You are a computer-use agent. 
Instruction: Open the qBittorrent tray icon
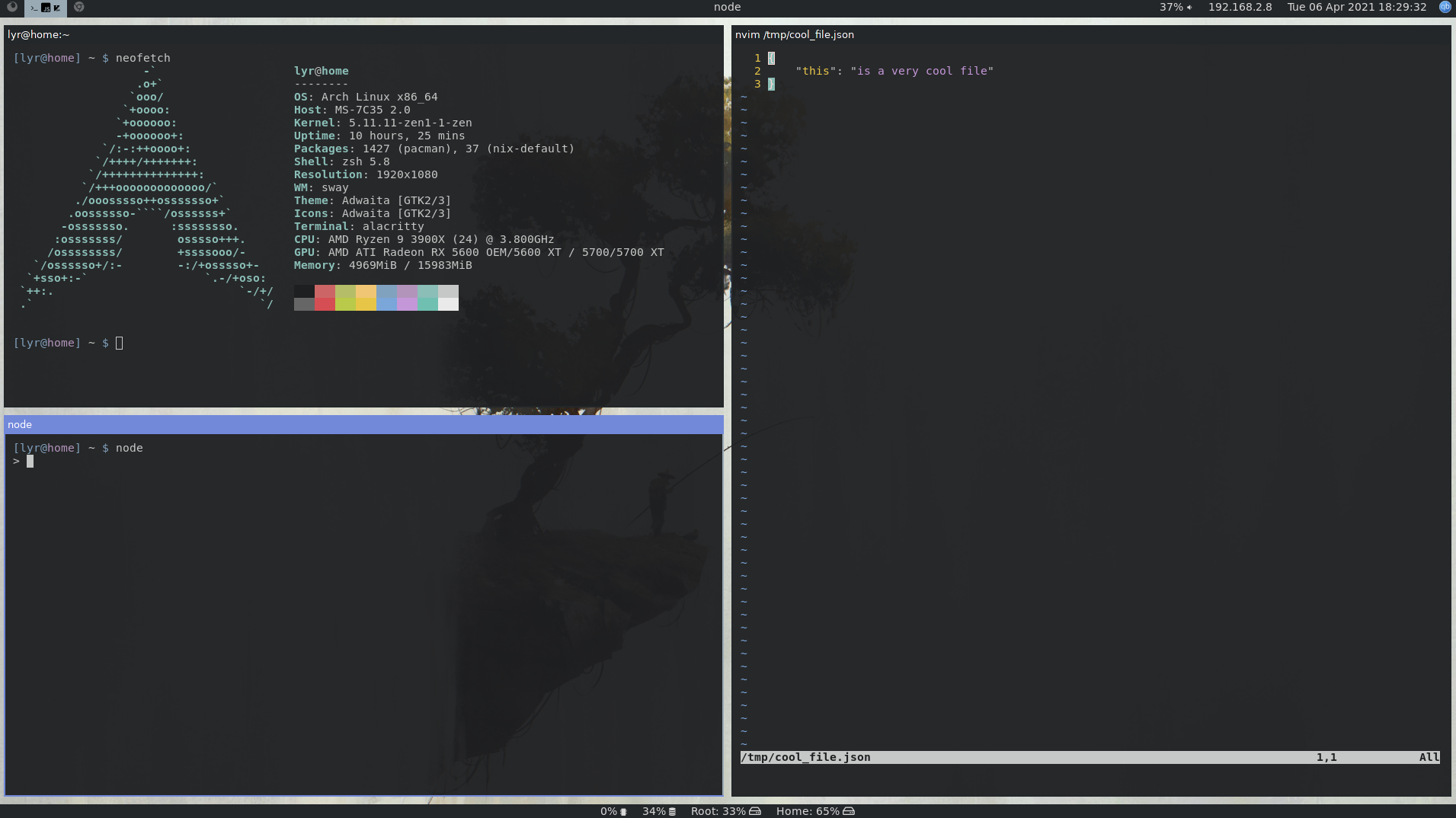[1445, 7]
